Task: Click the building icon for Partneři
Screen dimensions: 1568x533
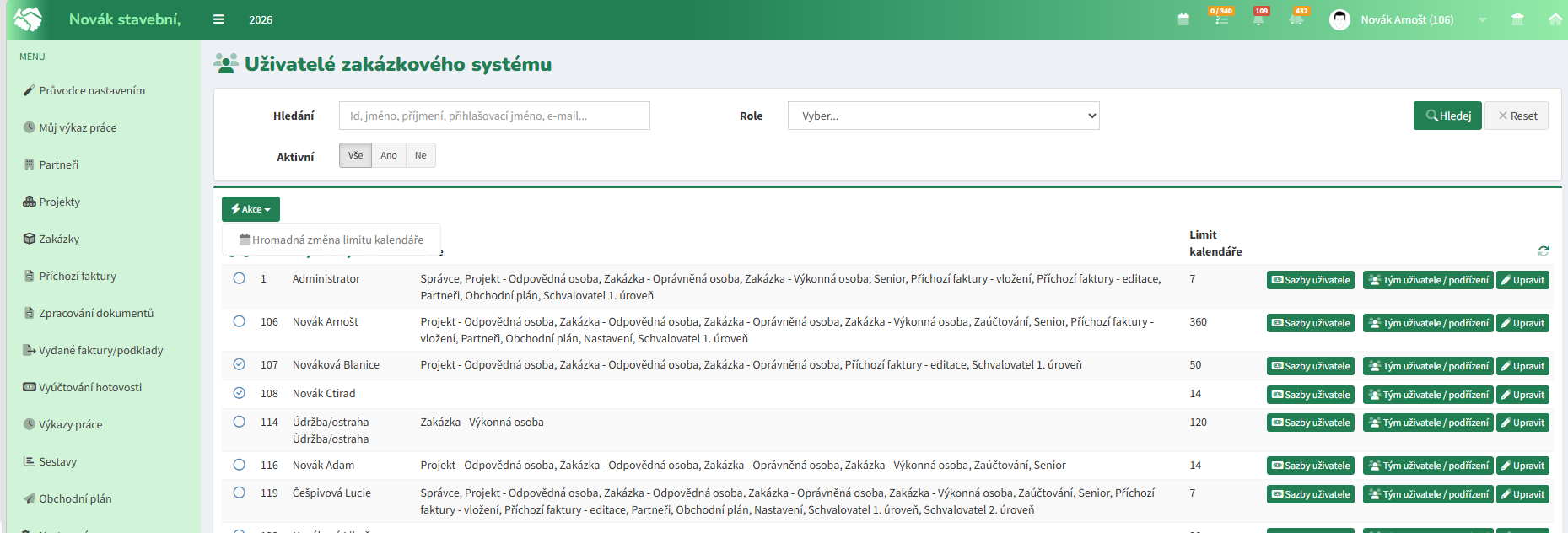Action: tap(30, 164)
